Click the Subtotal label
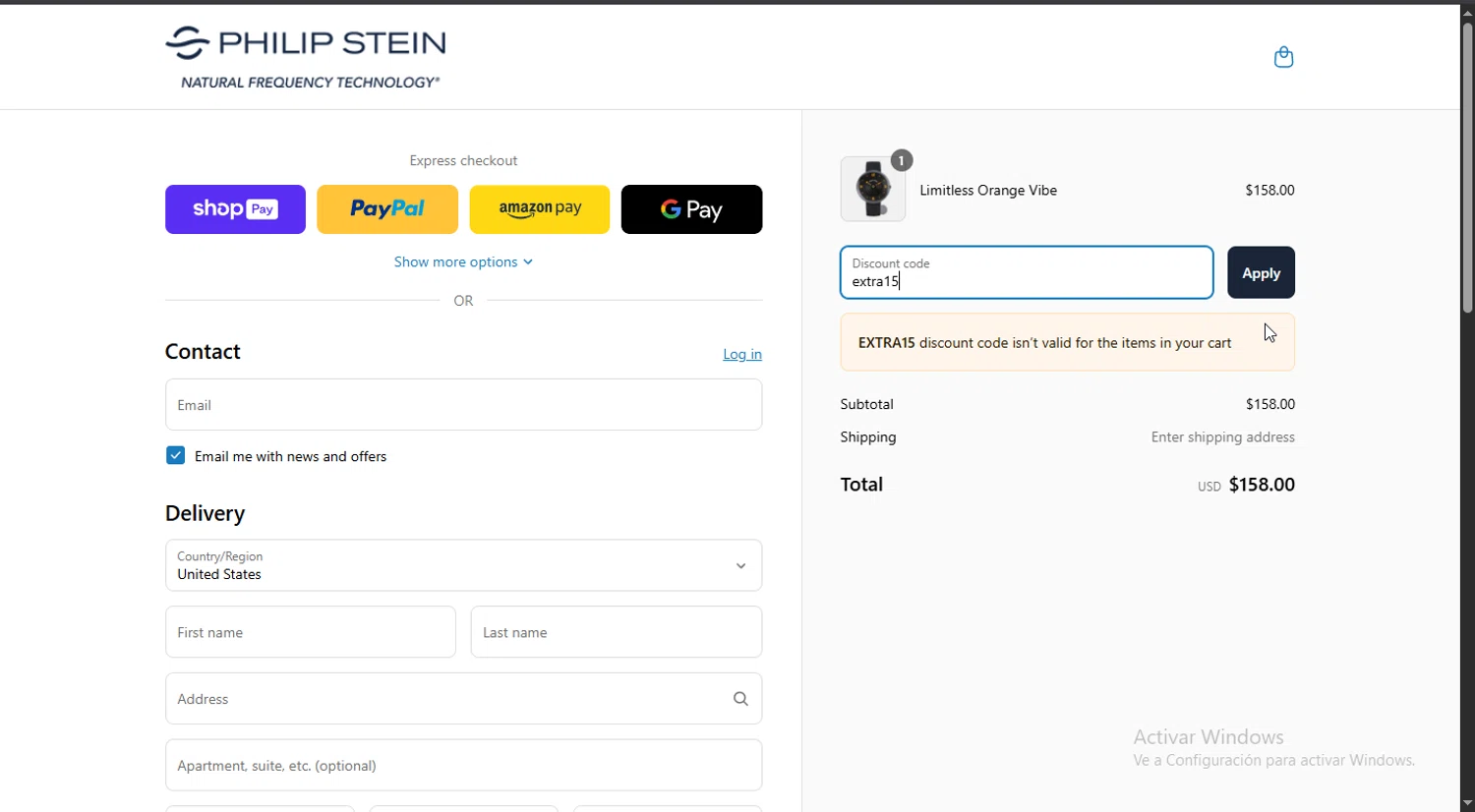The height and width of the screenshot is (812, 1475). click(x=866, y=404)
